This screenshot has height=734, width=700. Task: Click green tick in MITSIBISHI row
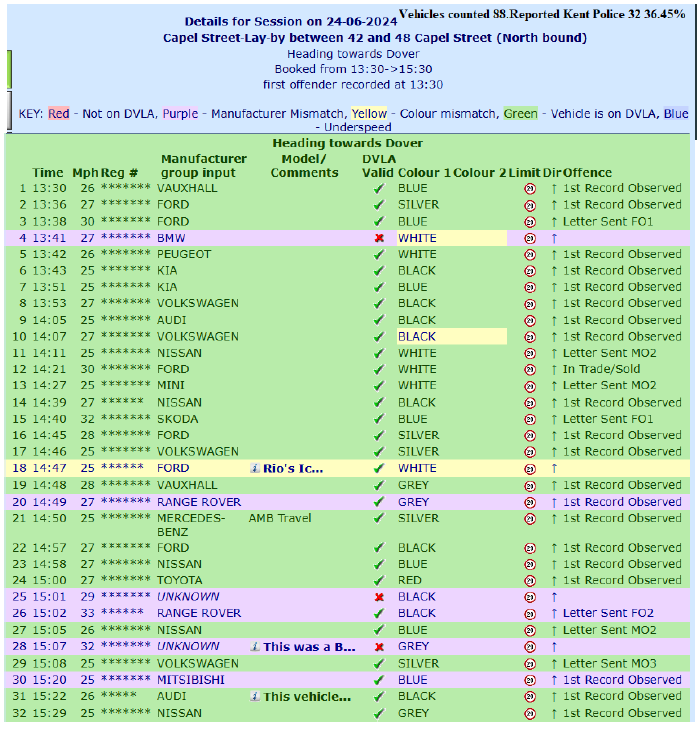[379, 680]
